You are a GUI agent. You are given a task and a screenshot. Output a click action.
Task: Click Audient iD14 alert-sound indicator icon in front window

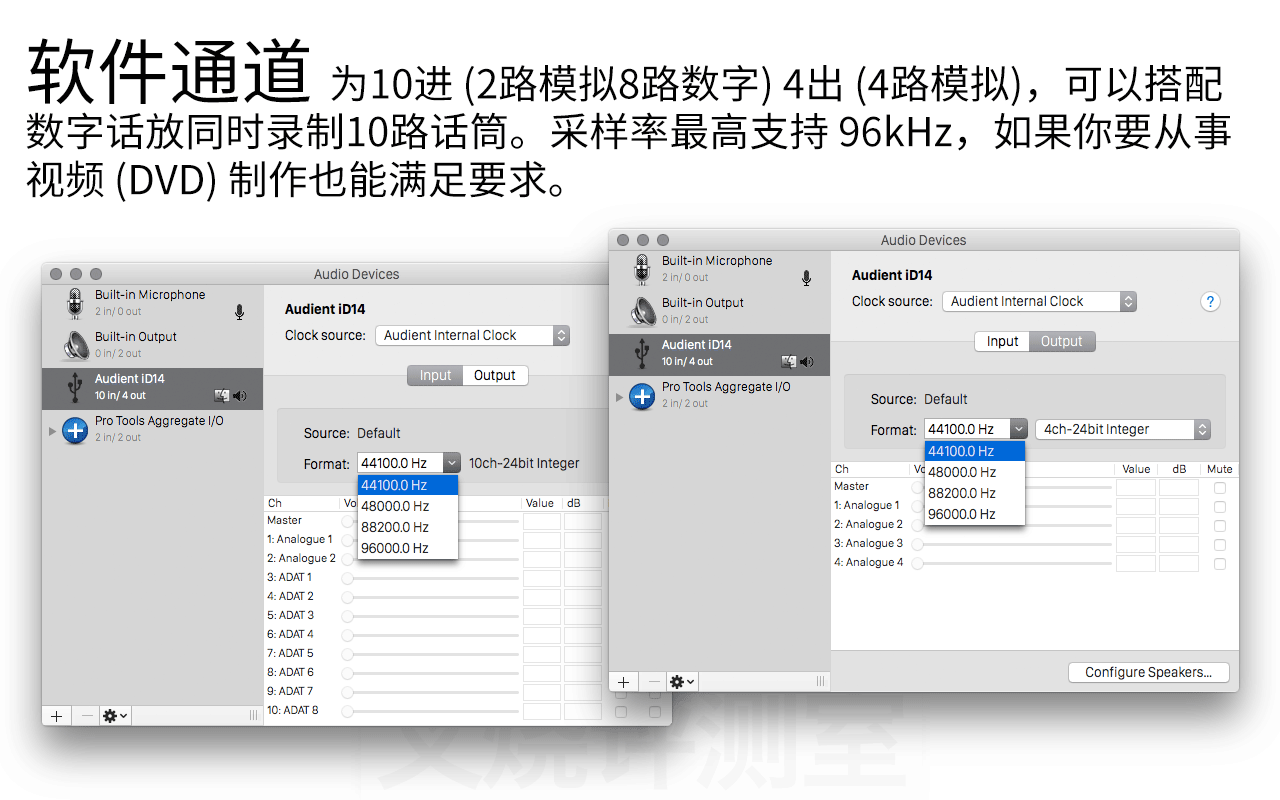tap(788, 362)
